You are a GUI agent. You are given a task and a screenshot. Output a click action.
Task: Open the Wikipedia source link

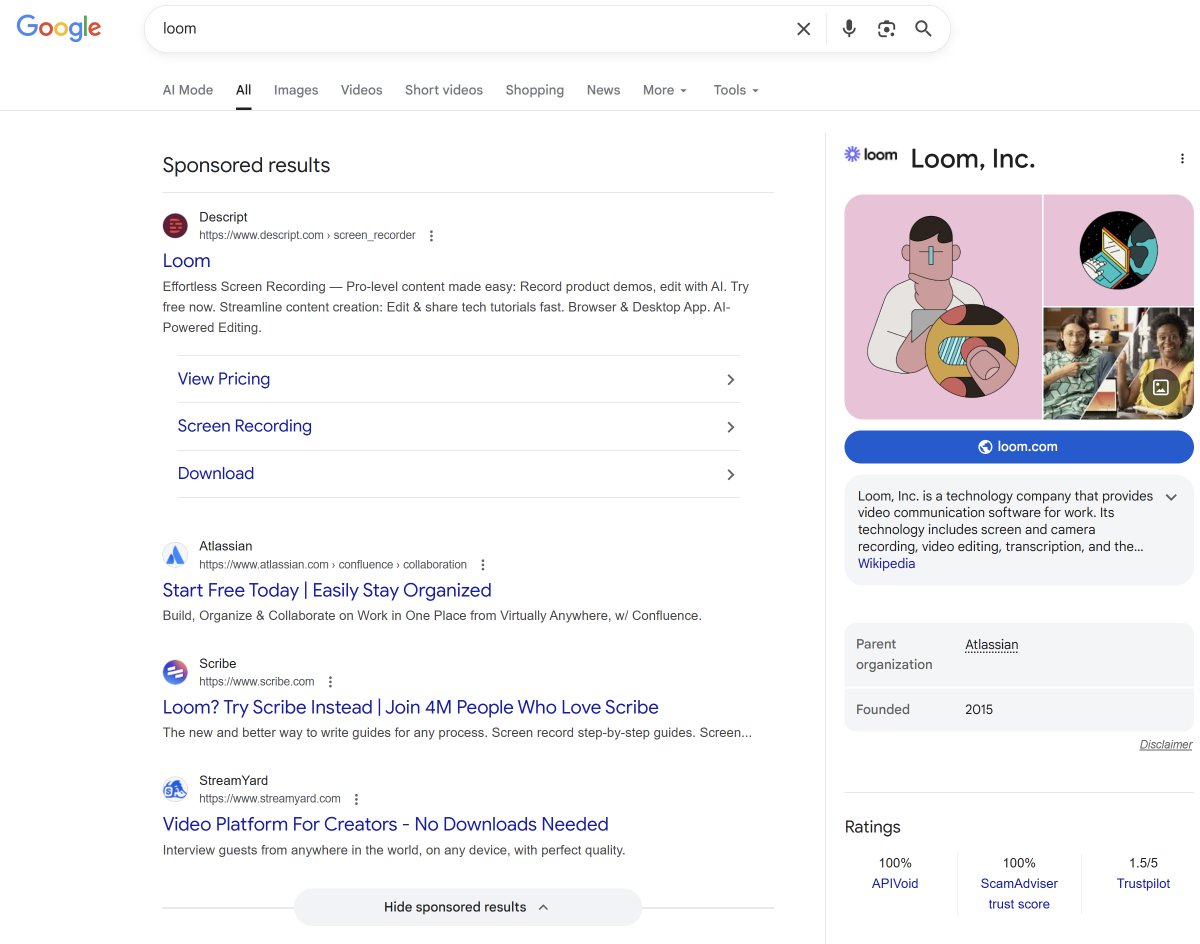[886, 564]
